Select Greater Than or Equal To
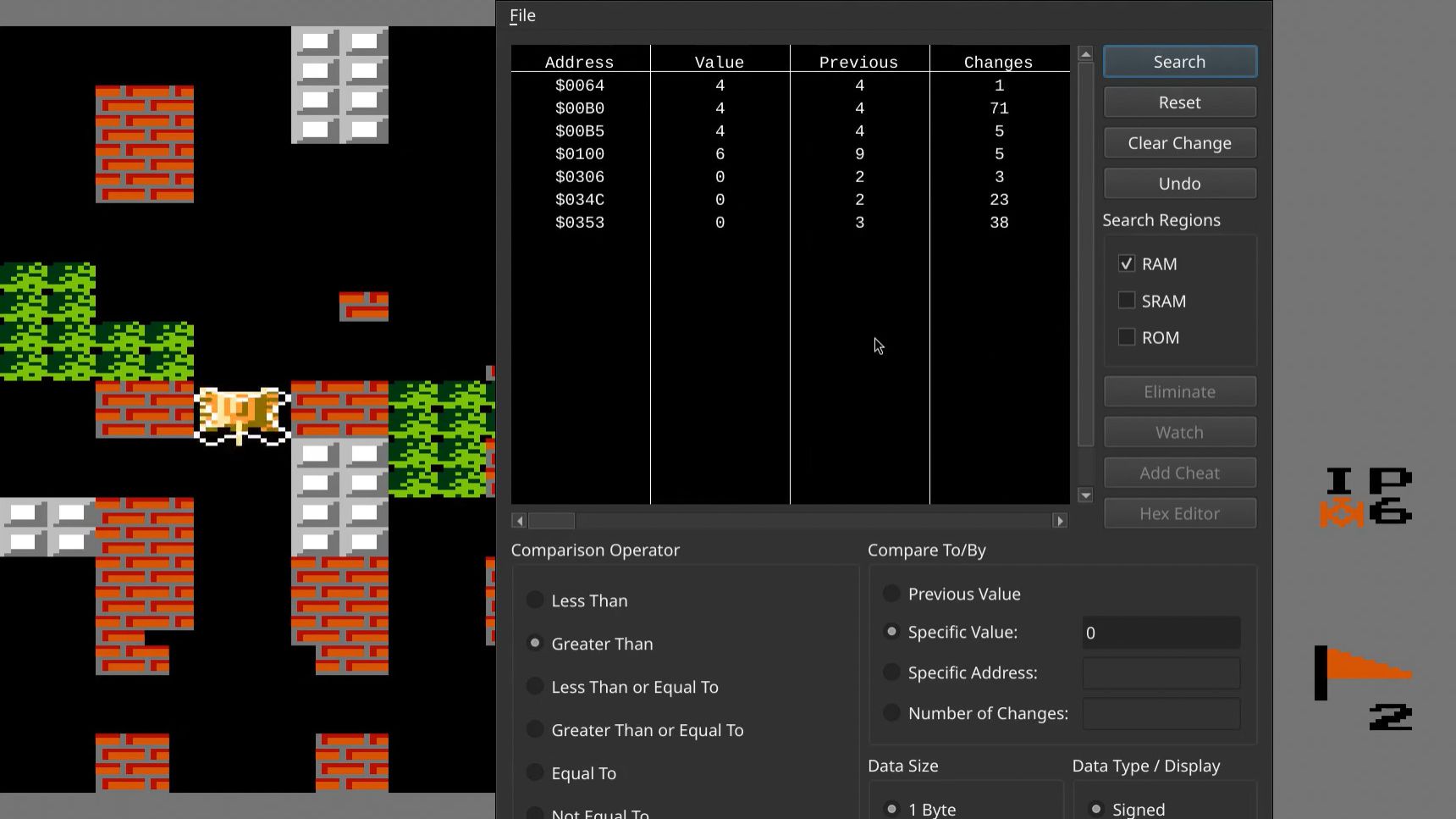The width and height of the screenshot is (1456, 819). (535, 730)
